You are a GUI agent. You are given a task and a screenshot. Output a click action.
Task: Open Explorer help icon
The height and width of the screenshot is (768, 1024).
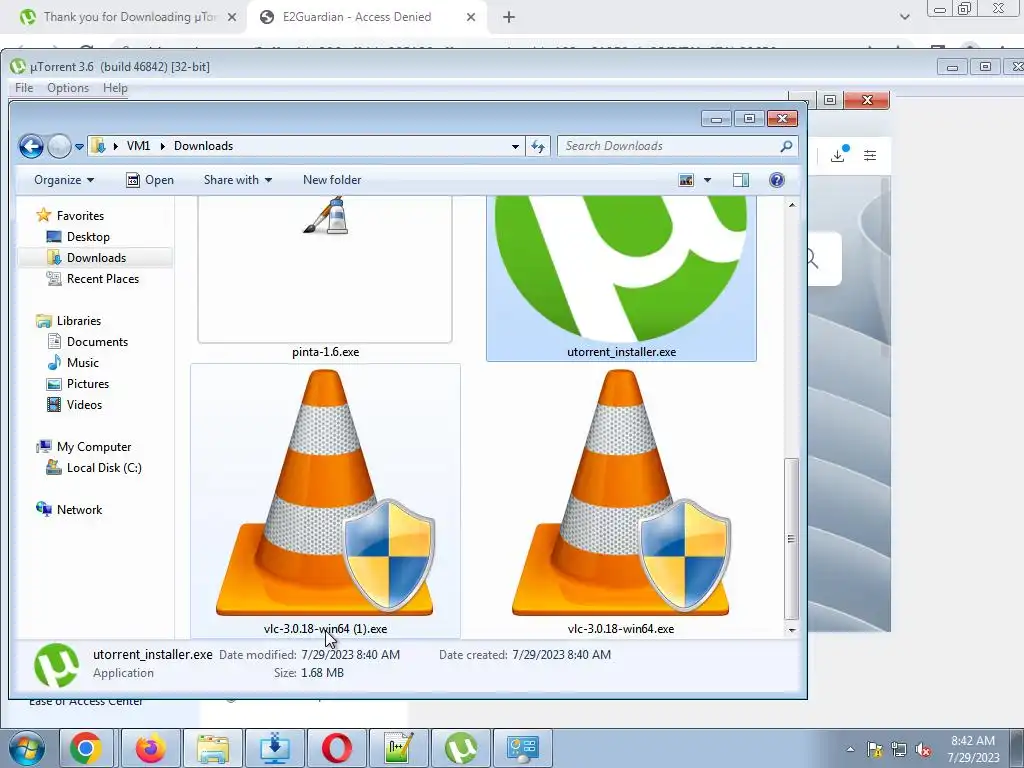776,180
